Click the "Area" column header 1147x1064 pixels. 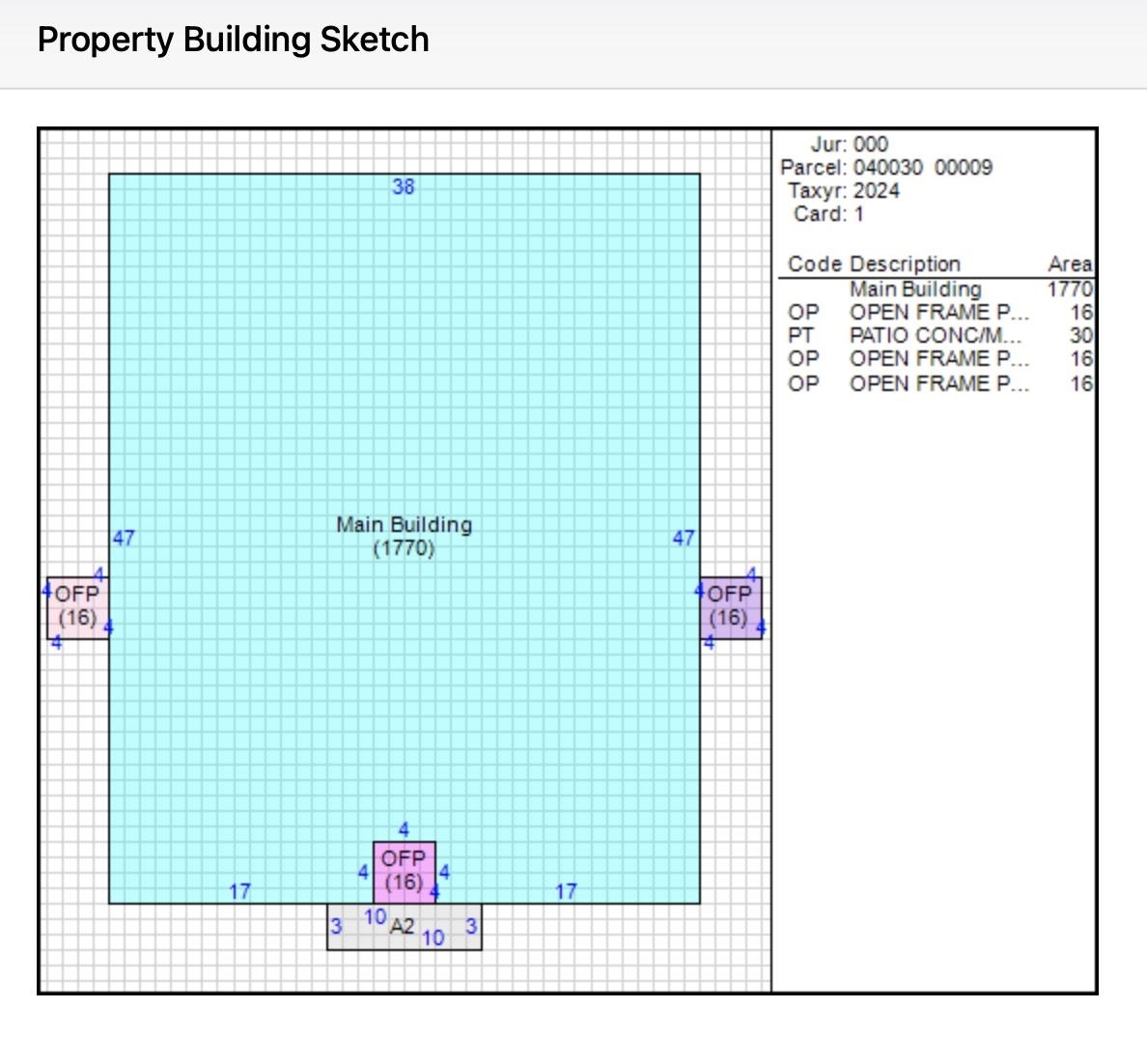(1070, 265)
